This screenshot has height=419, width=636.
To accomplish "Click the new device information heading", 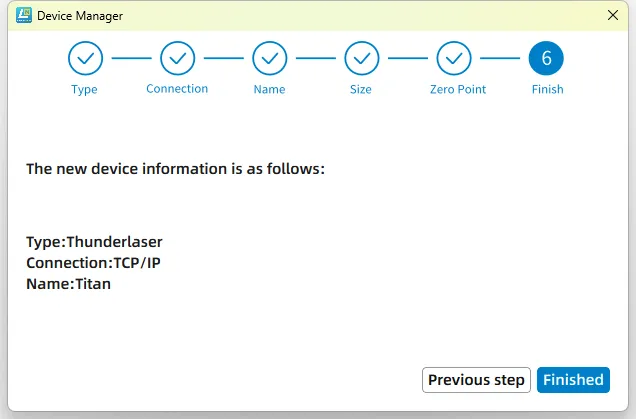I will [175, 169].
